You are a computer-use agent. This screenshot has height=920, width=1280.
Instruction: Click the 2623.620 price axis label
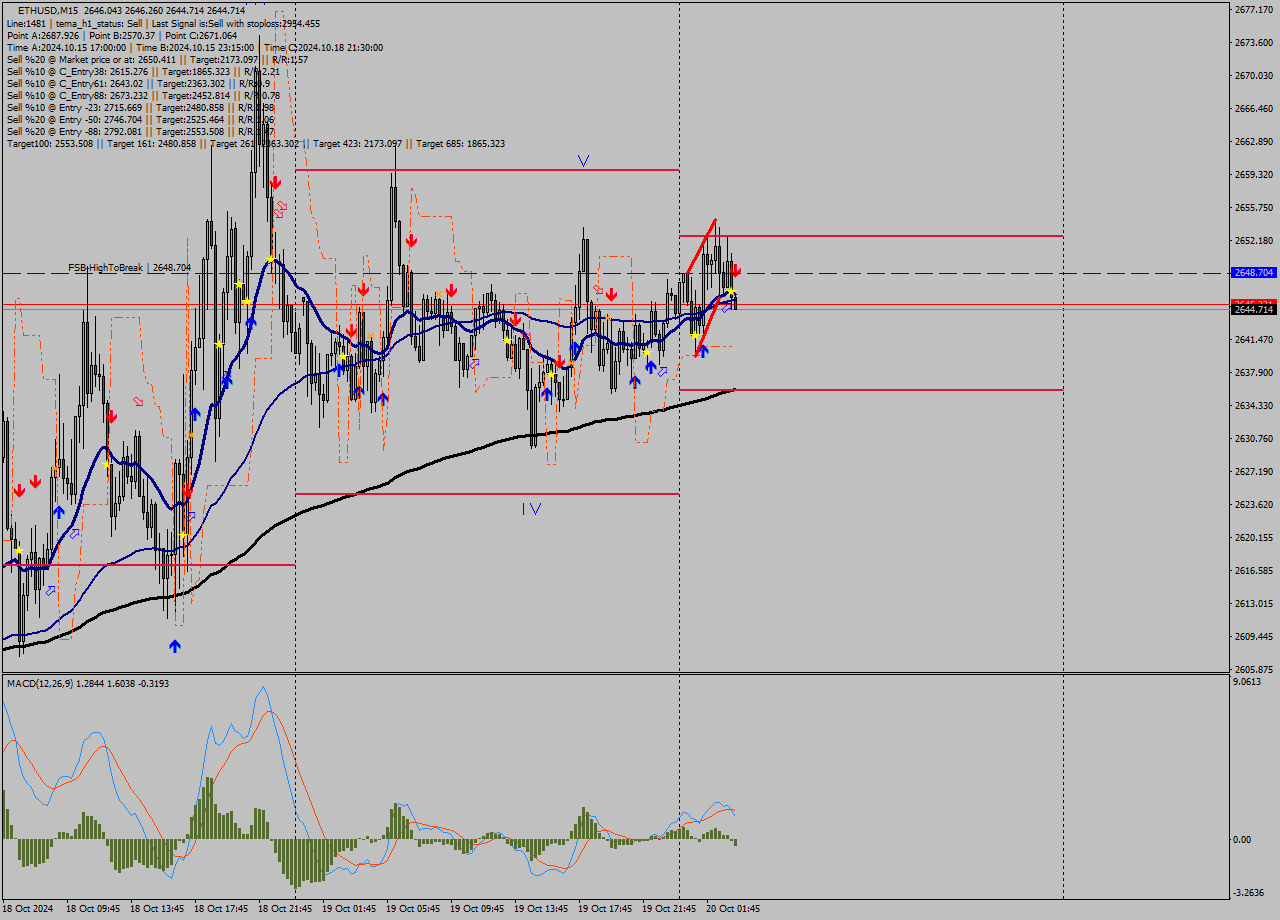tap(1253, 505)
